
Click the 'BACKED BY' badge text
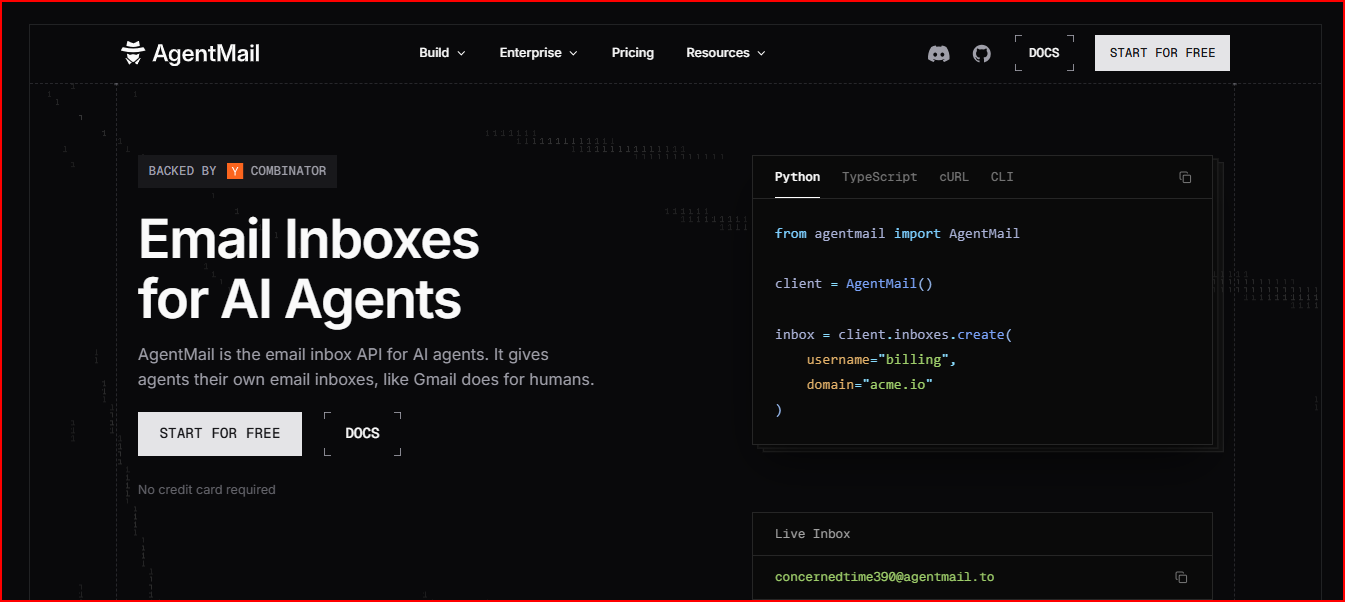point(182,171)
